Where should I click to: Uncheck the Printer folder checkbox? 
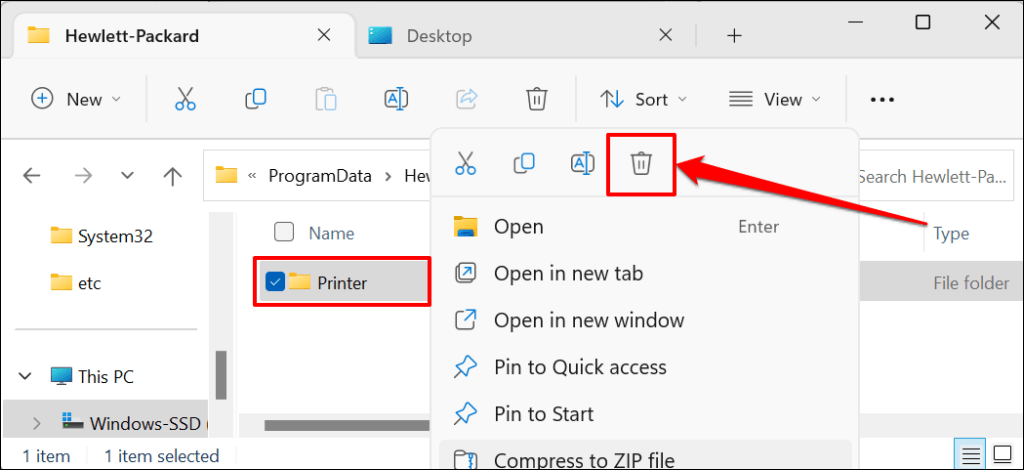(276, 282)
